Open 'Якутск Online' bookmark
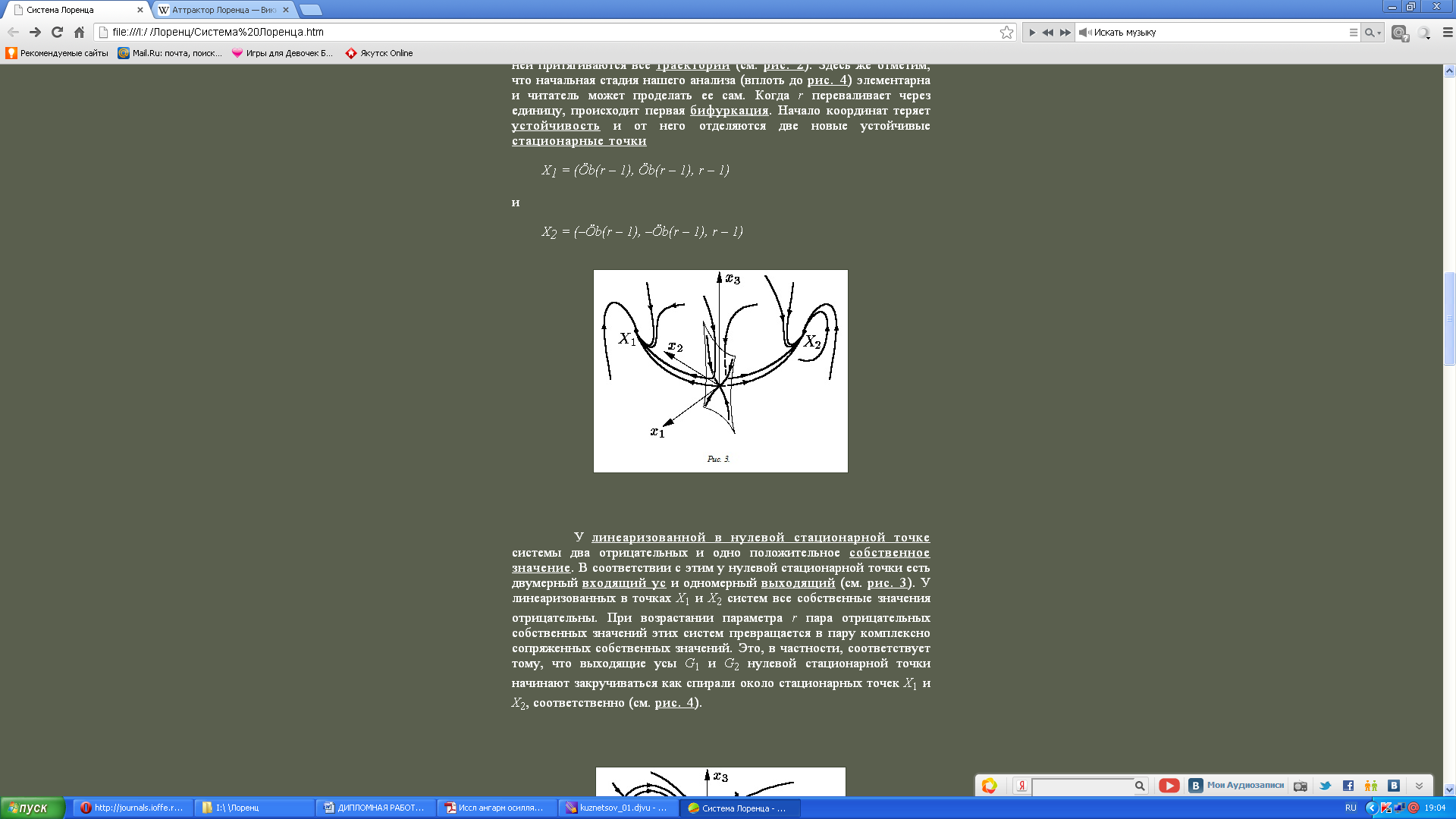Viewport: 1456px width, 819px height. pyautogui.click(x=379, y=53)
